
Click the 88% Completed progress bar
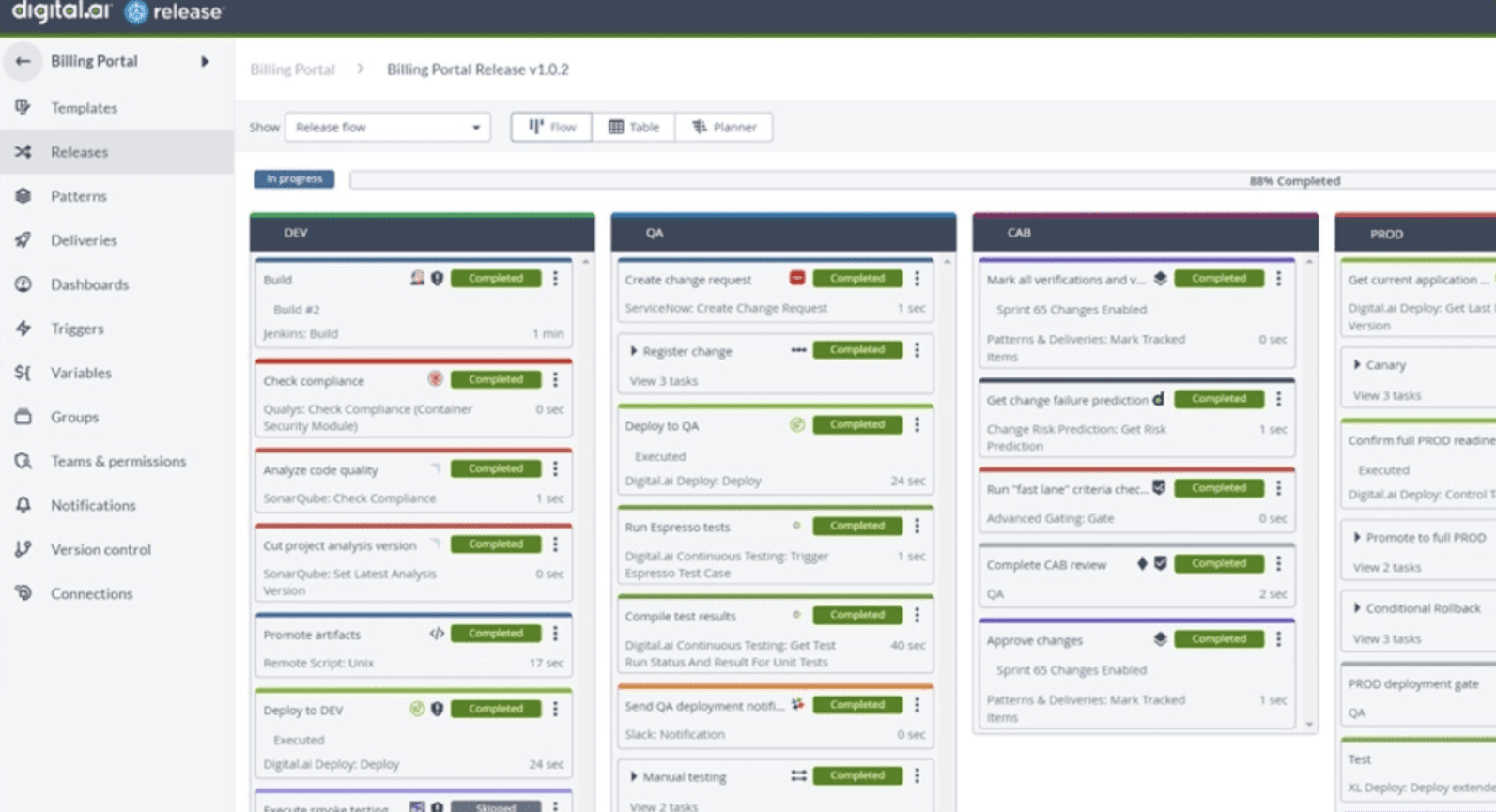tap(922, 180)
